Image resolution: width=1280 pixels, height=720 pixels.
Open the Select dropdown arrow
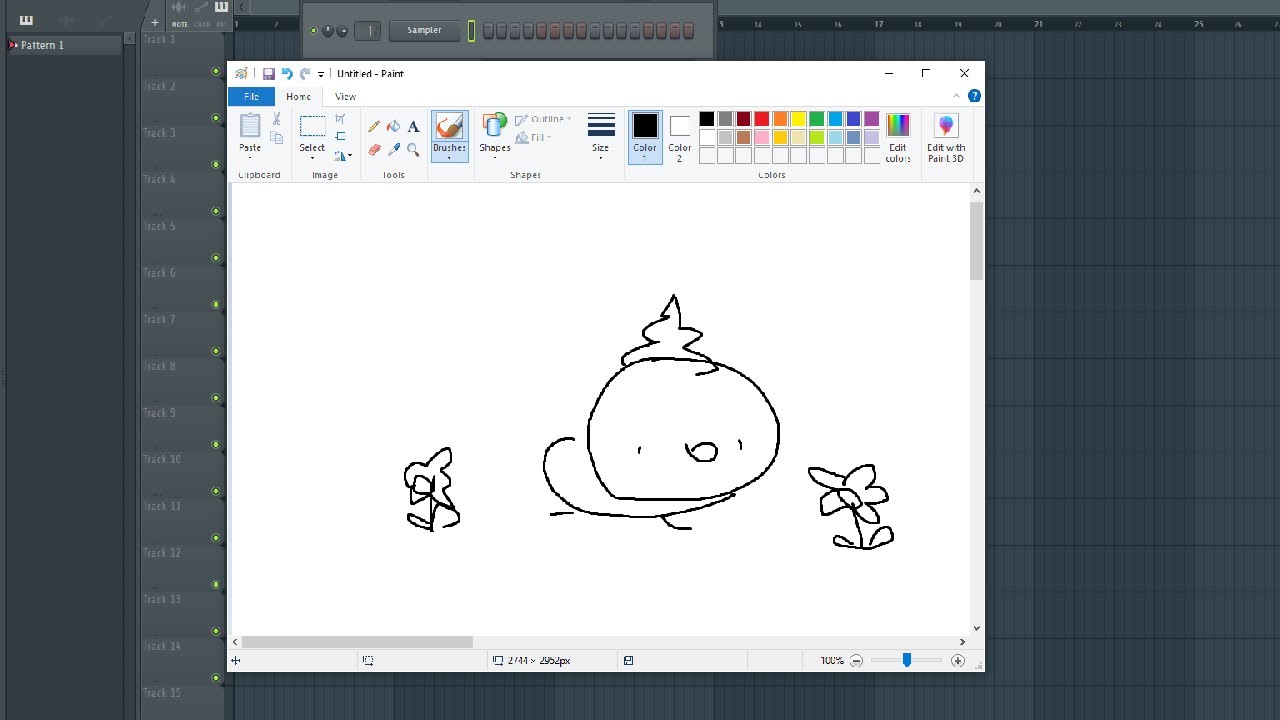pos(312,158)
